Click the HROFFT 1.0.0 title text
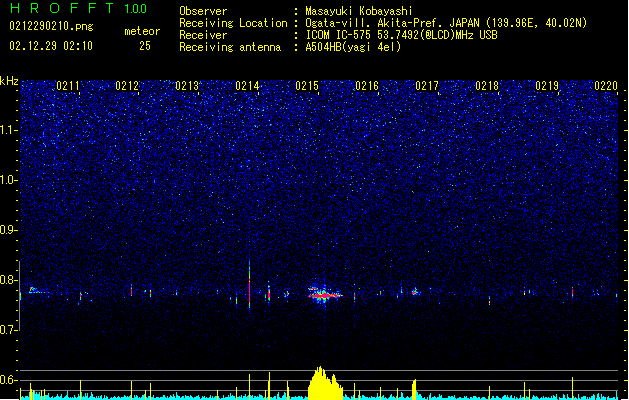Image resolution: width=629 pixels, height=400 pixels. [x=78, y=8]
